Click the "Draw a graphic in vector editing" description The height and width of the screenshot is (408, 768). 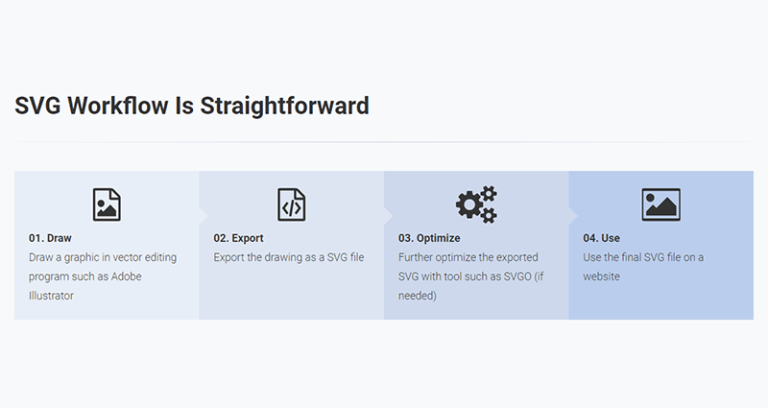tap(103, 257)
